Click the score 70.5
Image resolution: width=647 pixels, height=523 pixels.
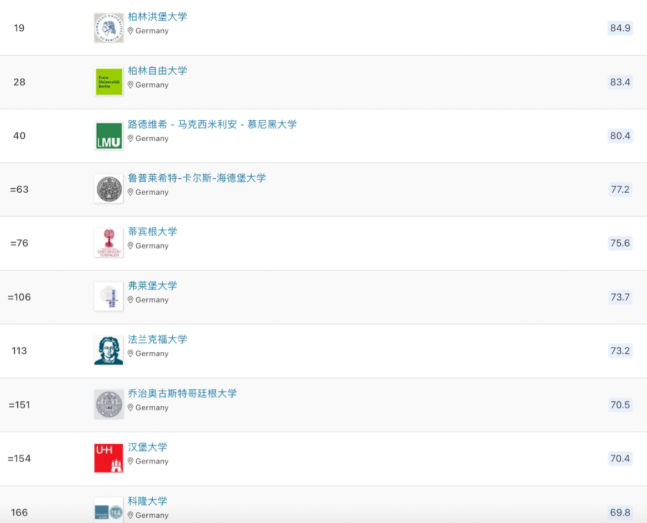point(620,405)
